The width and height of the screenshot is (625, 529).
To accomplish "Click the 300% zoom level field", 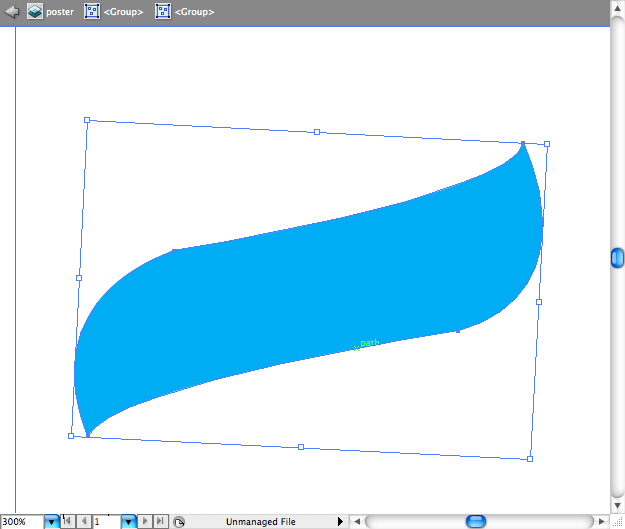I will coord(22,522).
